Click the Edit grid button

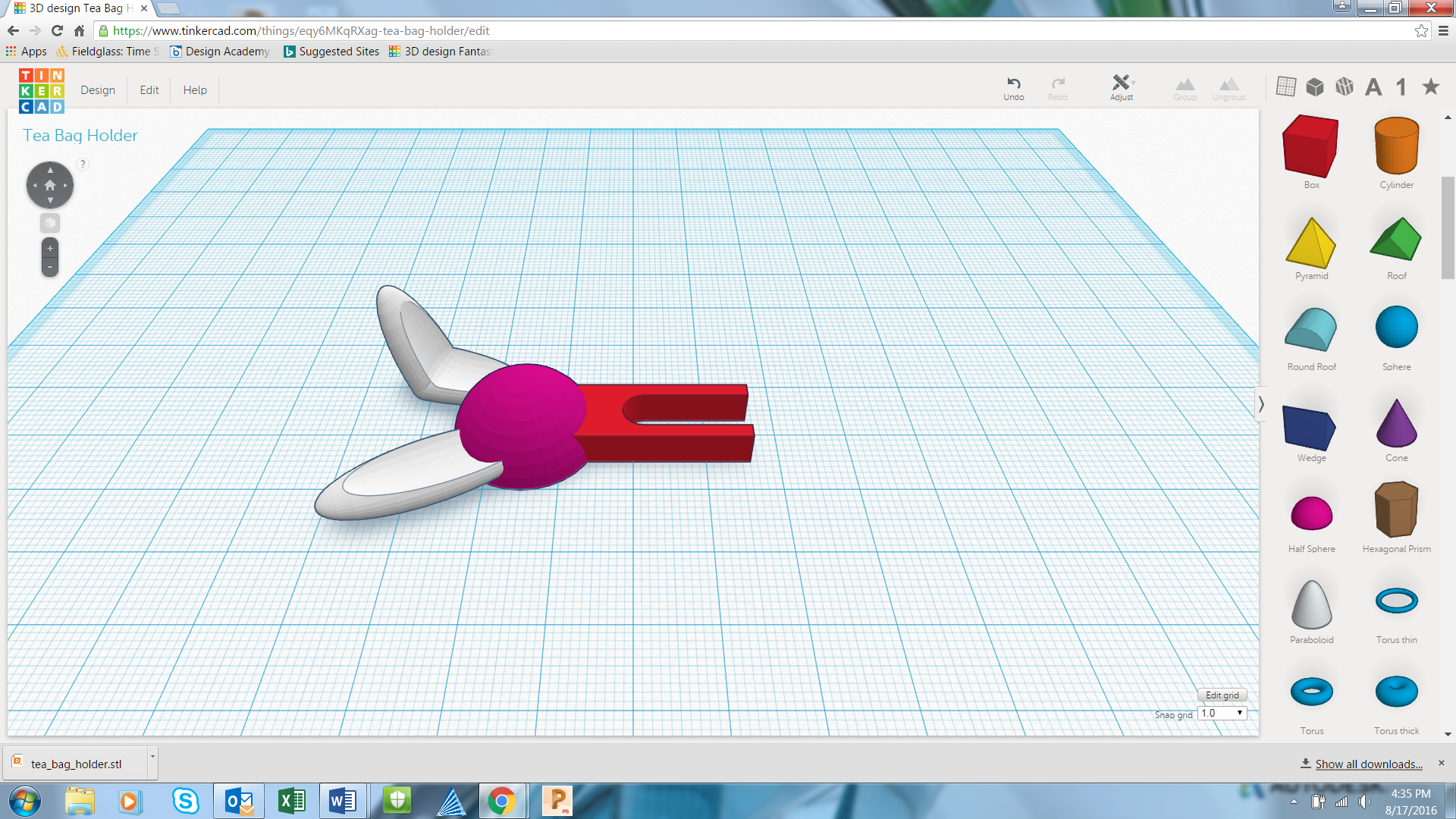click(1222, 695)
